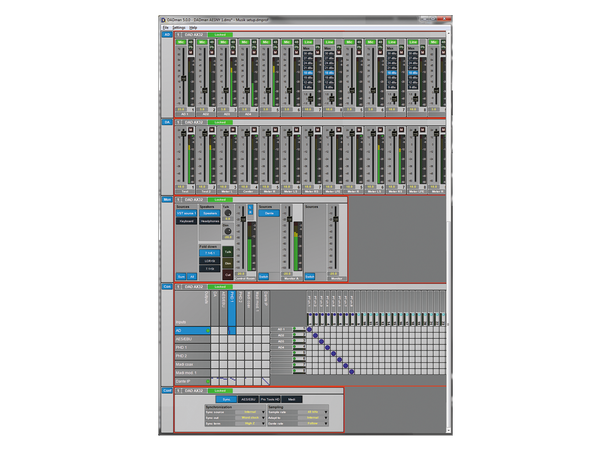Click the Sum button in monitor section

tap(181, 277)
